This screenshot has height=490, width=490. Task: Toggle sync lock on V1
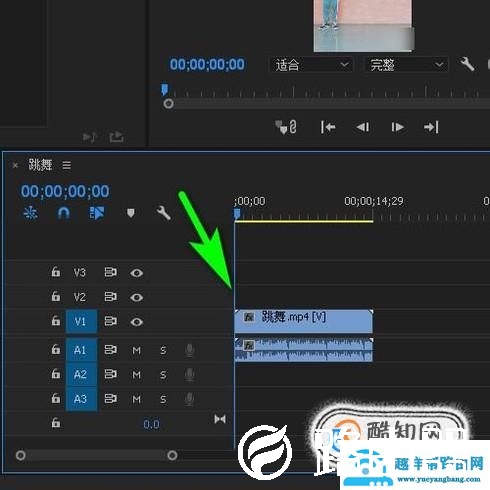pos(110,321)
